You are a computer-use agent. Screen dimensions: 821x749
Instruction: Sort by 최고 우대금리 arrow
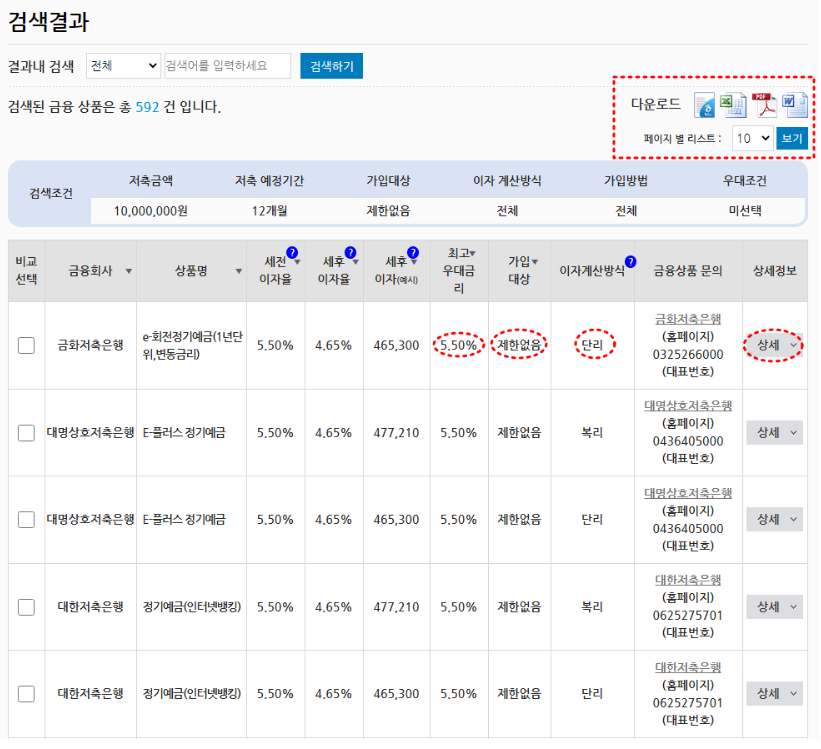pos(472,254)
